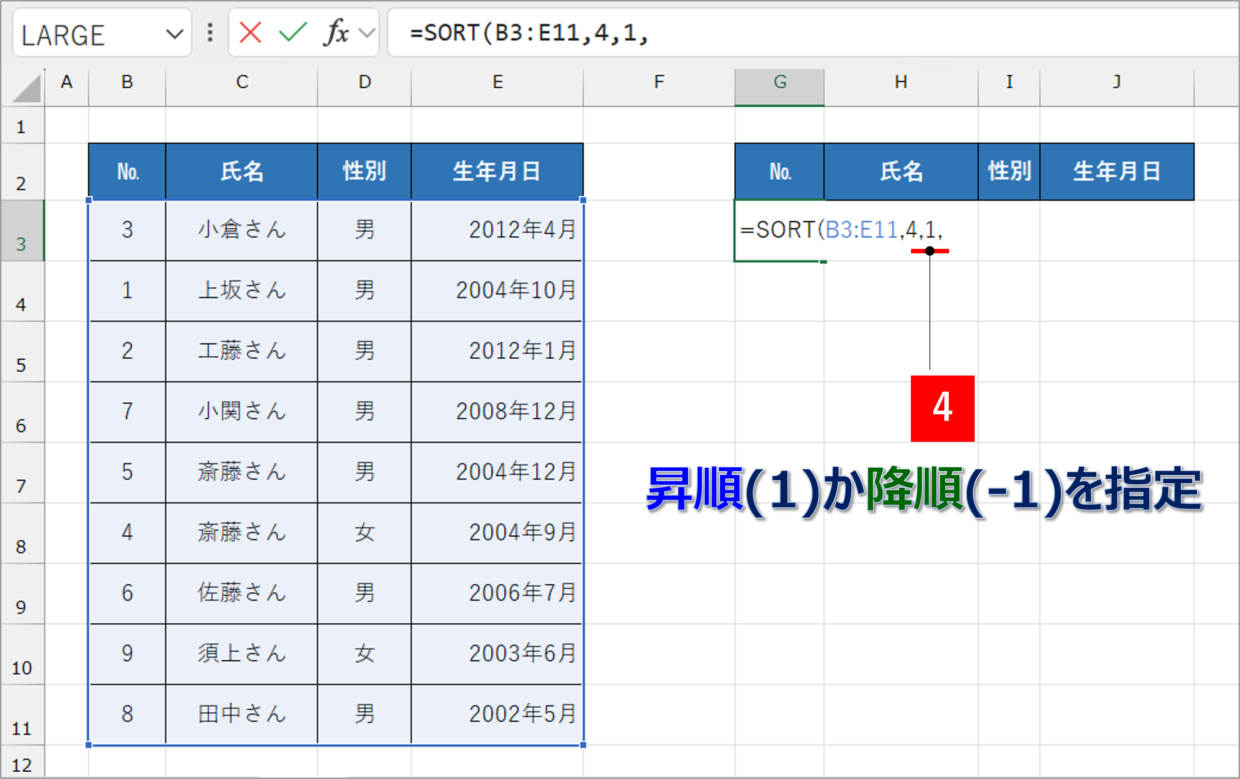Select row 3 header
The width and height of the screenshot is (1240, 779).
[21, 232]
